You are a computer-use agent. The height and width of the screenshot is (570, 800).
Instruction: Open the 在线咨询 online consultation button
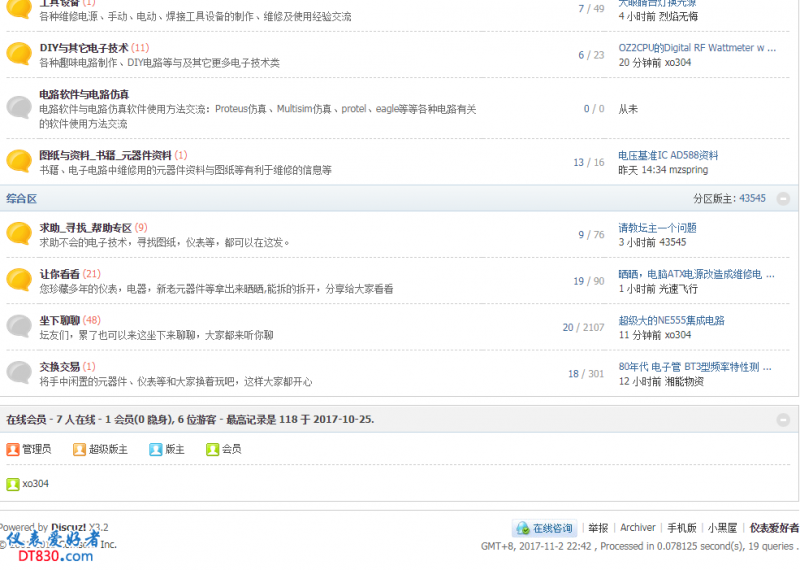coord(545,528)
